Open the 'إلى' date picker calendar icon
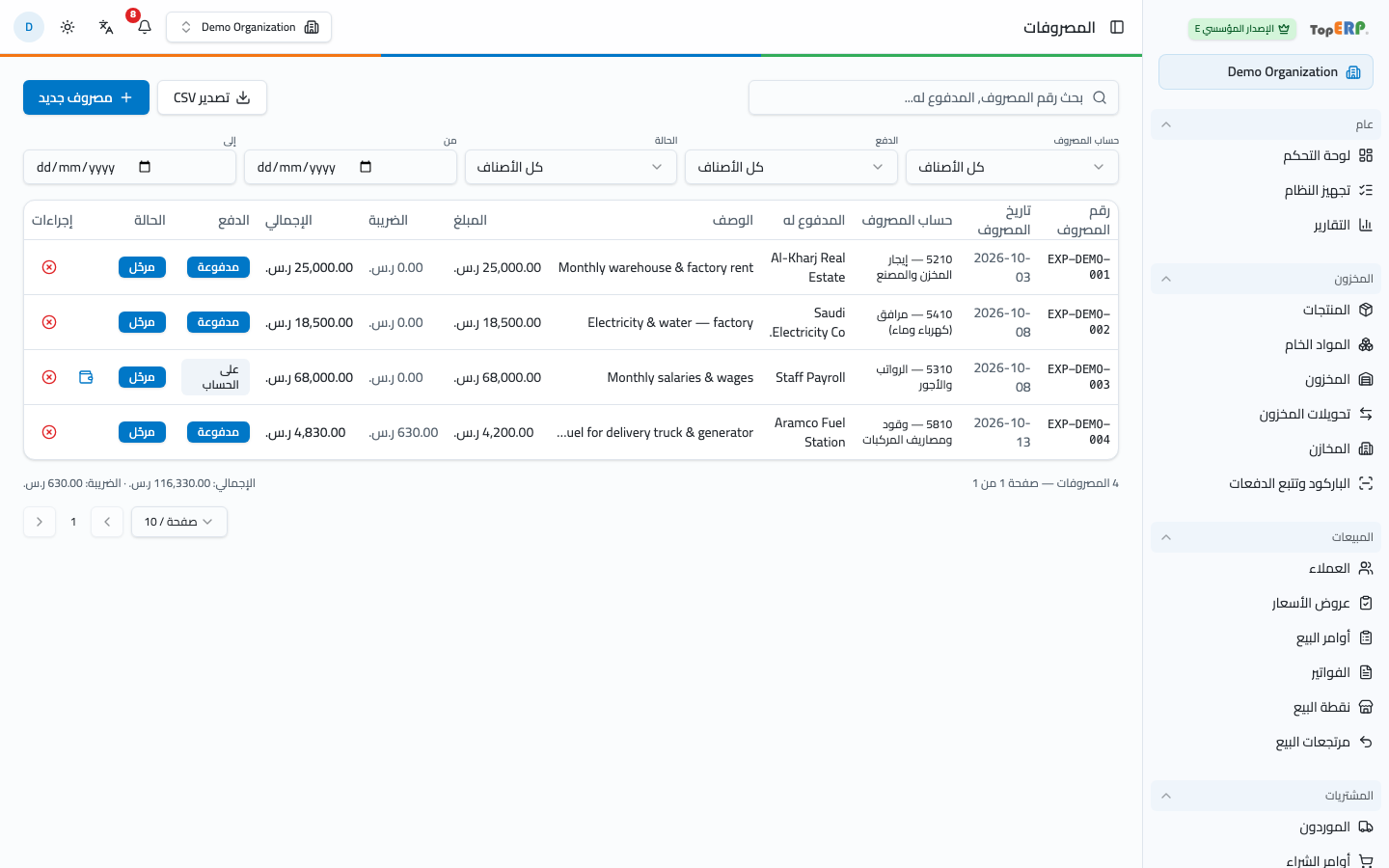 tap(145, 167)
